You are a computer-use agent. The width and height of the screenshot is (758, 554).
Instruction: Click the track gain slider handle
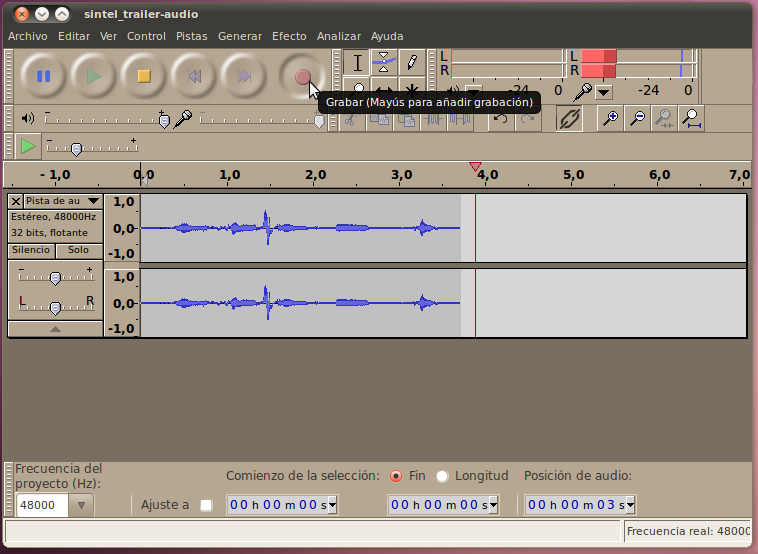(55, 278)
